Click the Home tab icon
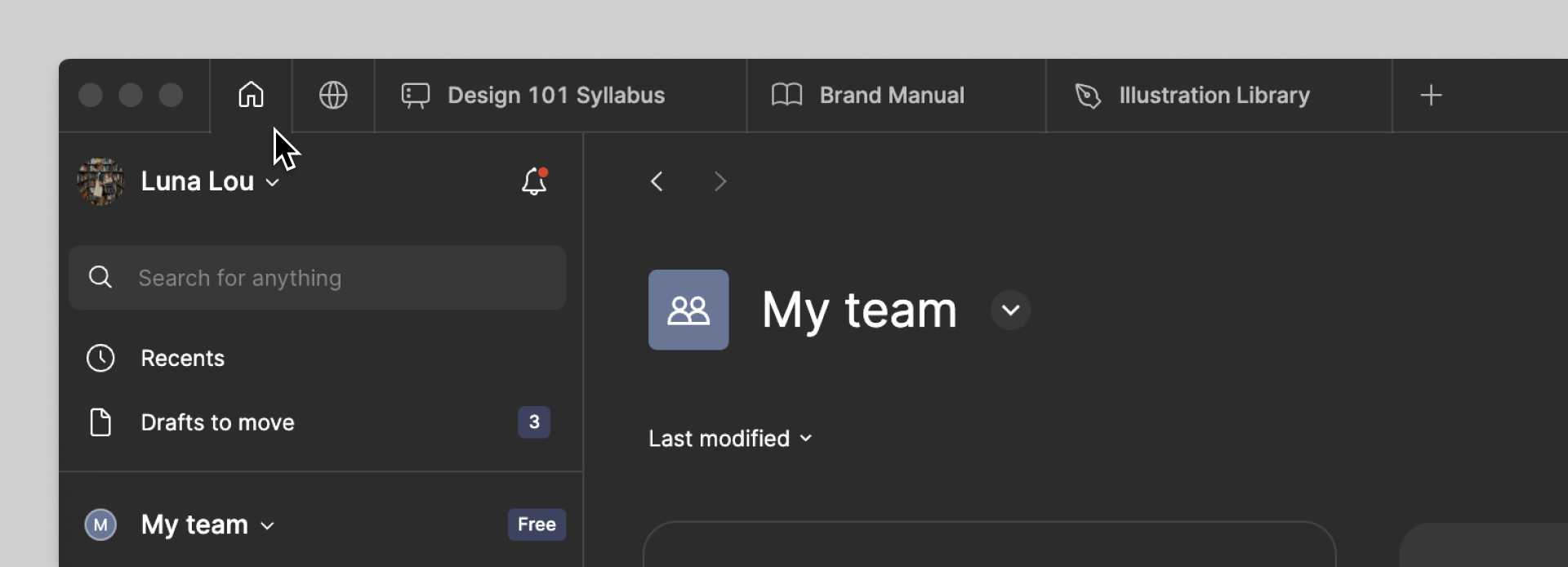 click(x=251, y=95)
